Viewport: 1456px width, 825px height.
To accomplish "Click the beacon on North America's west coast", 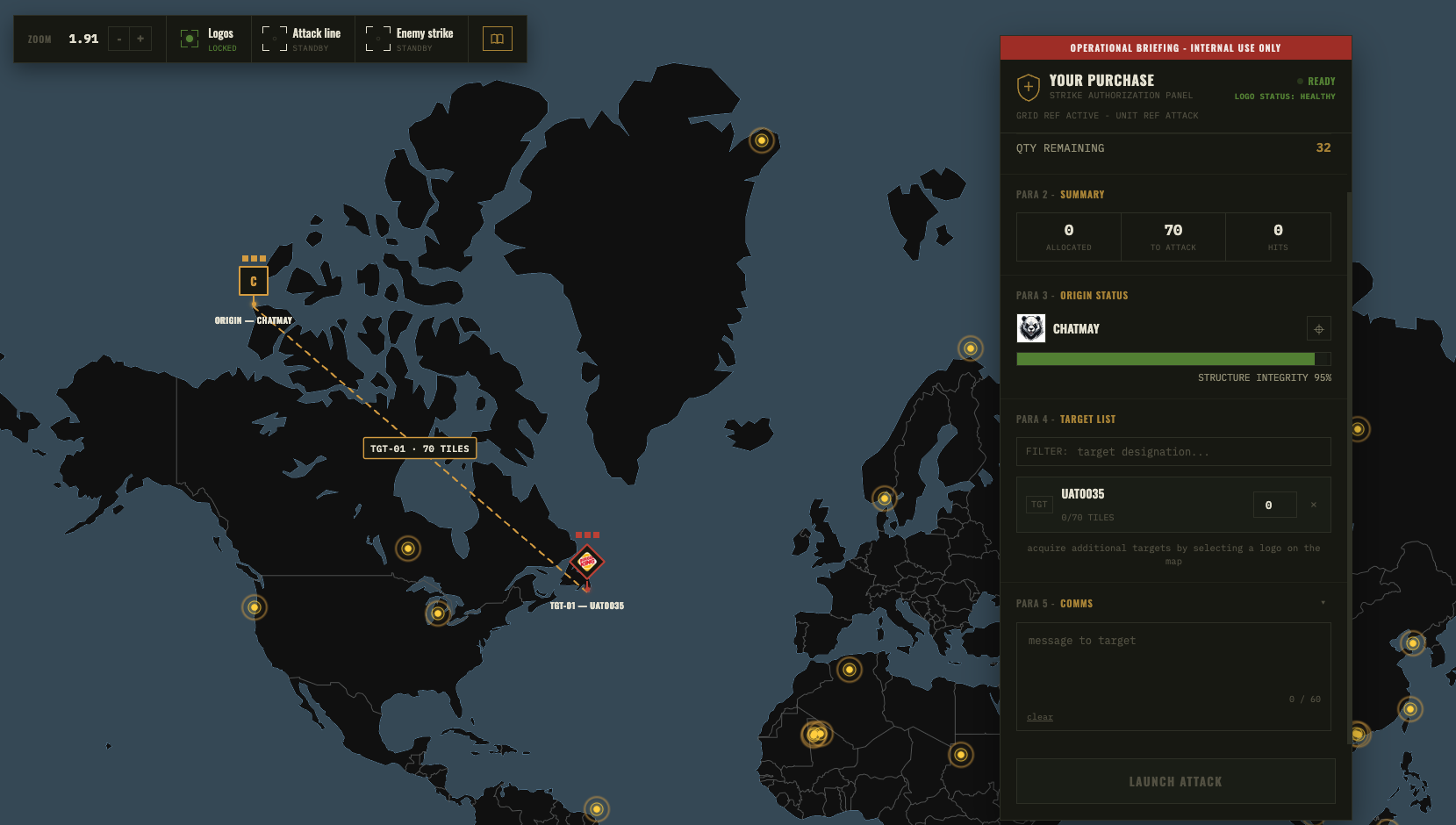I will (x=255, y=607).
